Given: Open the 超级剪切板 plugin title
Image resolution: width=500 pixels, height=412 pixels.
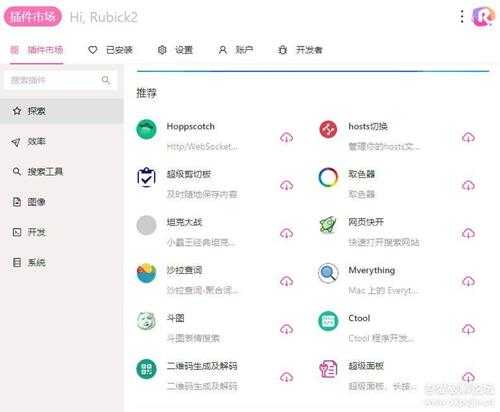Looking at the screenshot, I should (189, 174).
